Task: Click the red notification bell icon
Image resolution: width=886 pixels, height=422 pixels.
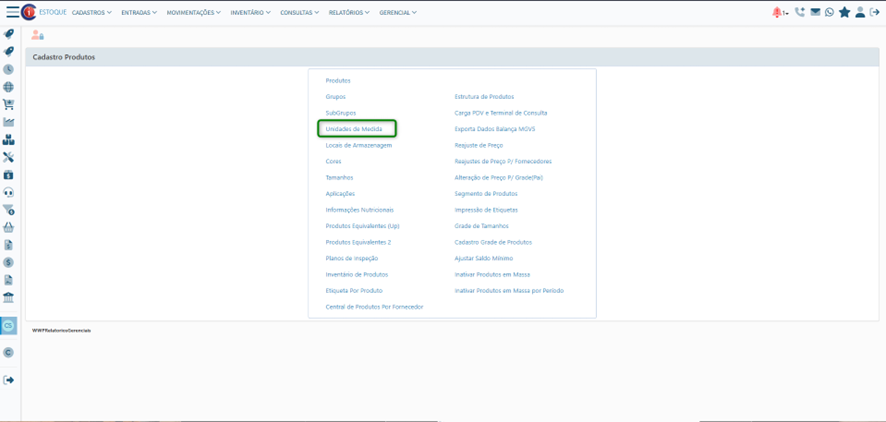Action: 777,12
